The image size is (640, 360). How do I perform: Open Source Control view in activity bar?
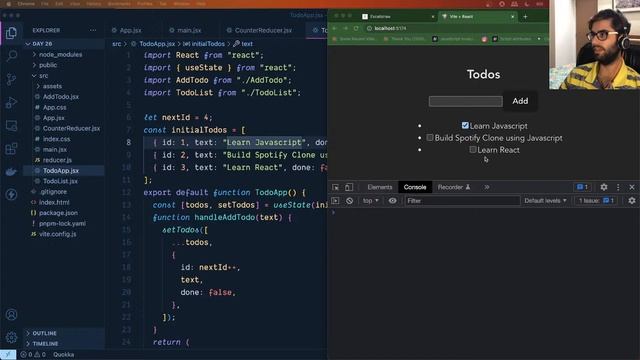11,79
